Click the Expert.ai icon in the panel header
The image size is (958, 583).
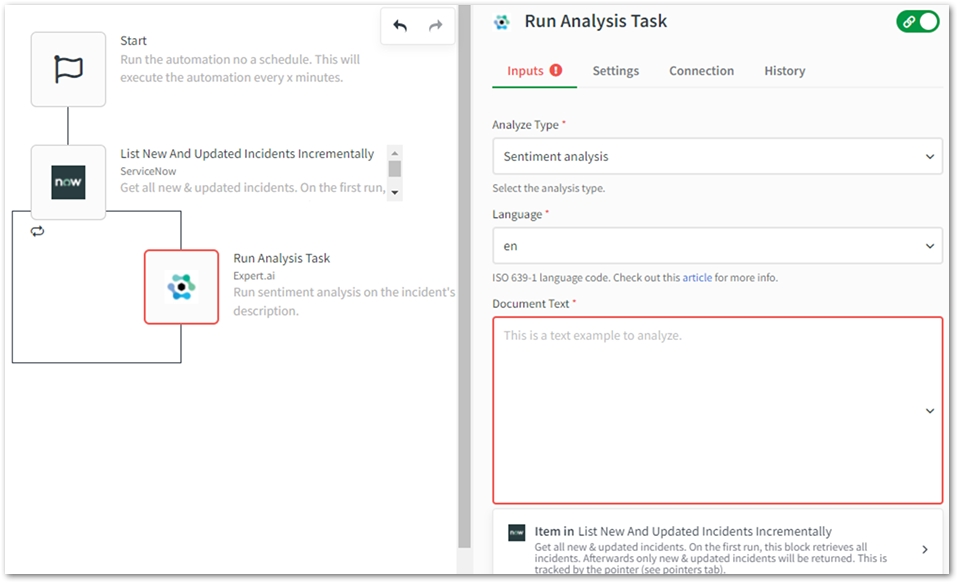(501, 20)
